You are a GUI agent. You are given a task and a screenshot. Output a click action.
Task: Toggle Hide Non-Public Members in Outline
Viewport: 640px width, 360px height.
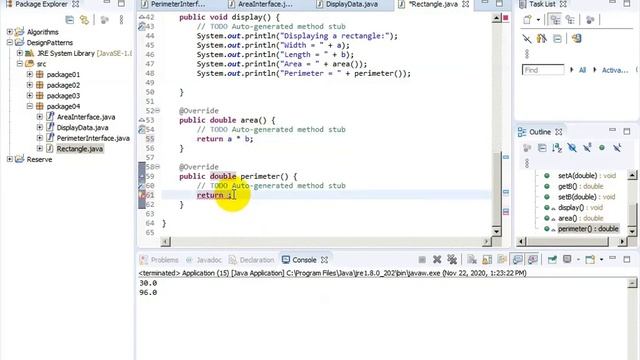click(x=602, y=148)
